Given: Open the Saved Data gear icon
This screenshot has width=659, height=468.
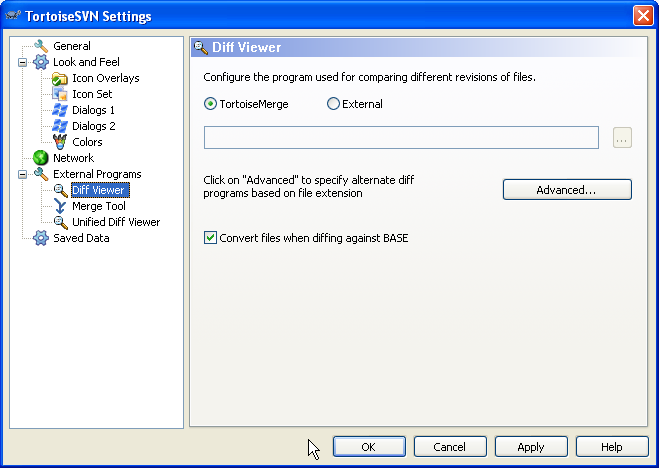Looking at the screenshot, I should click(41, 238).
